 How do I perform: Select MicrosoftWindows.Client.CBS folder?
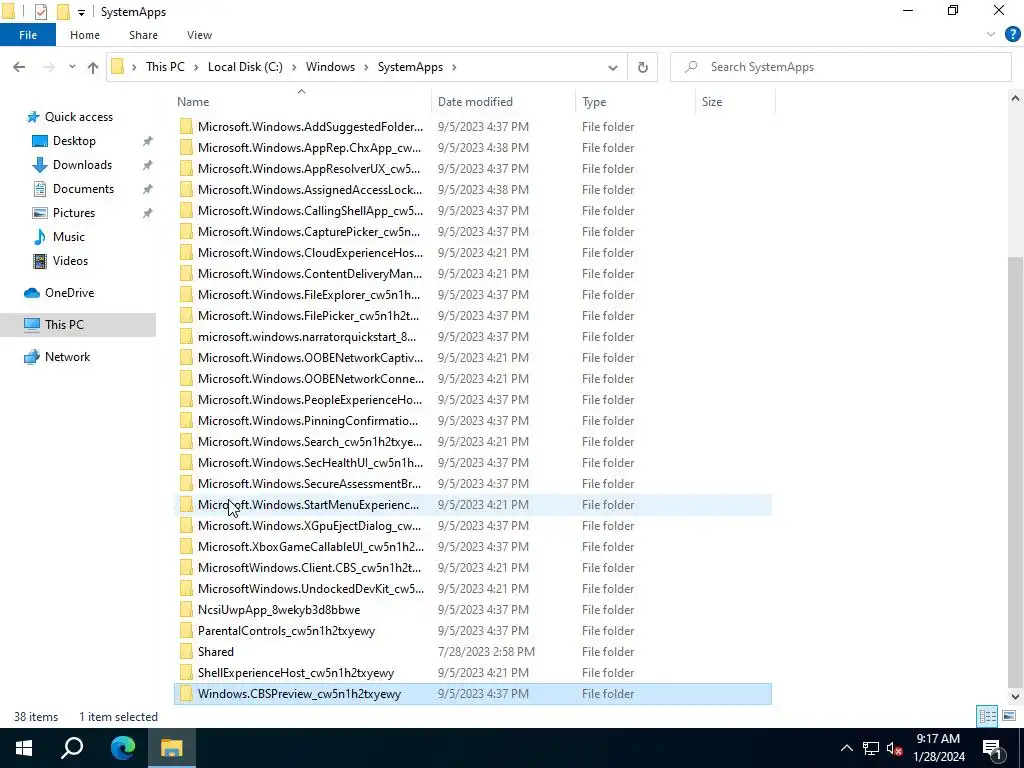pyautogui.click(x=310, y=568)
